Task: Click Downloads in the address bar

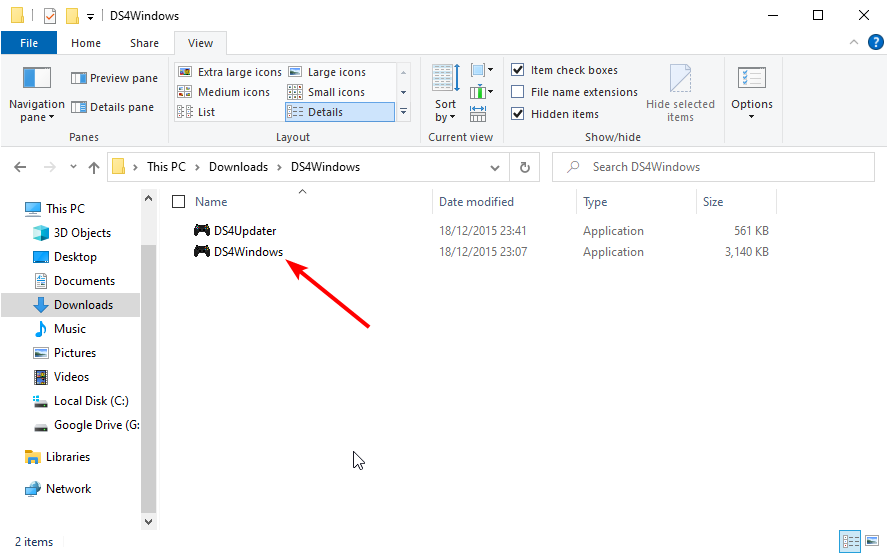Action: click(238, 167)
